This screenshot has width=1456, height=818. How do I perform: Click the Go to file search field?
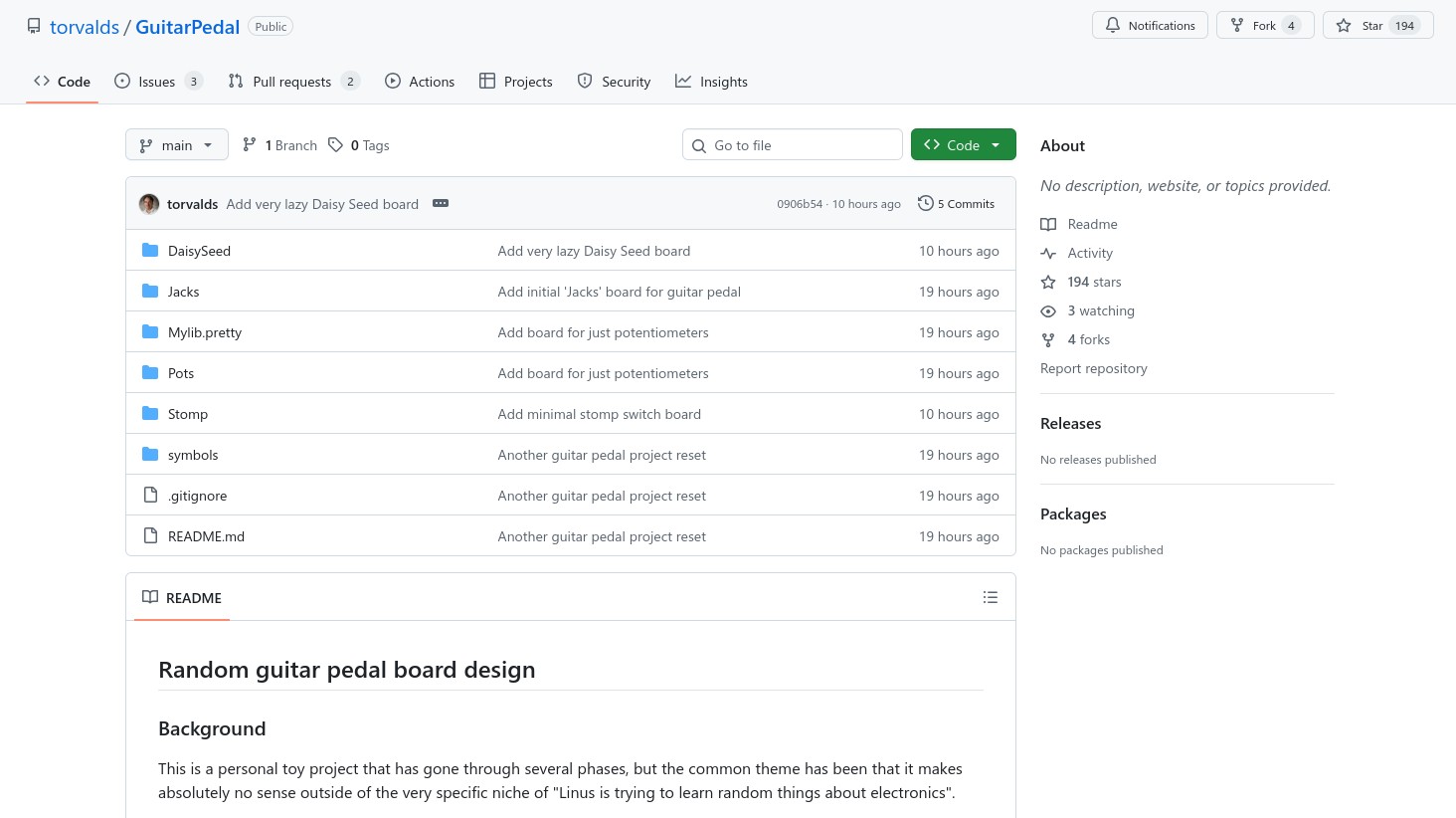pyautogui.click(x=793, y=144)
